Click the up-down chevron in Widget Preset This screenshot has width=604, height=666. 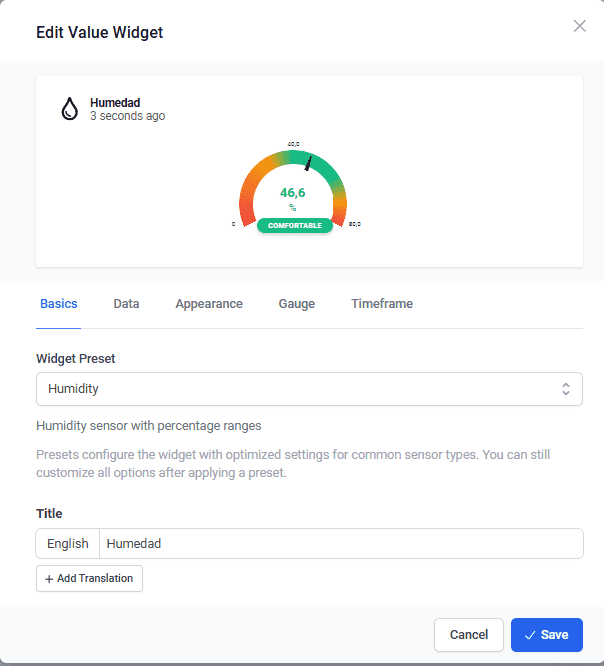[x=566, y=389]
